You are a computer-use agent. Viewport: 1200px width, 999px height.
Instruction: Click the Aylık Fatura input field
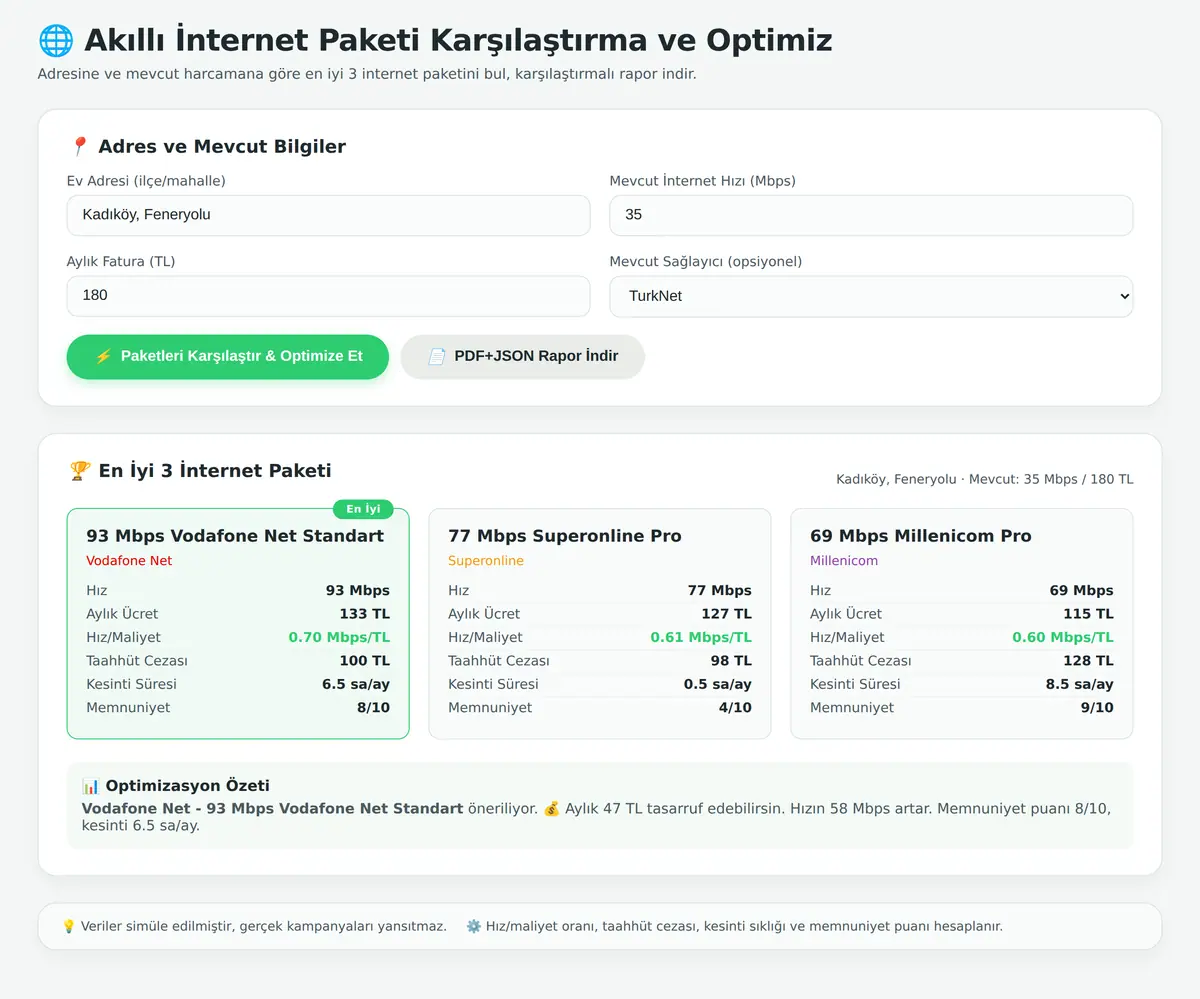click(328, 296)
